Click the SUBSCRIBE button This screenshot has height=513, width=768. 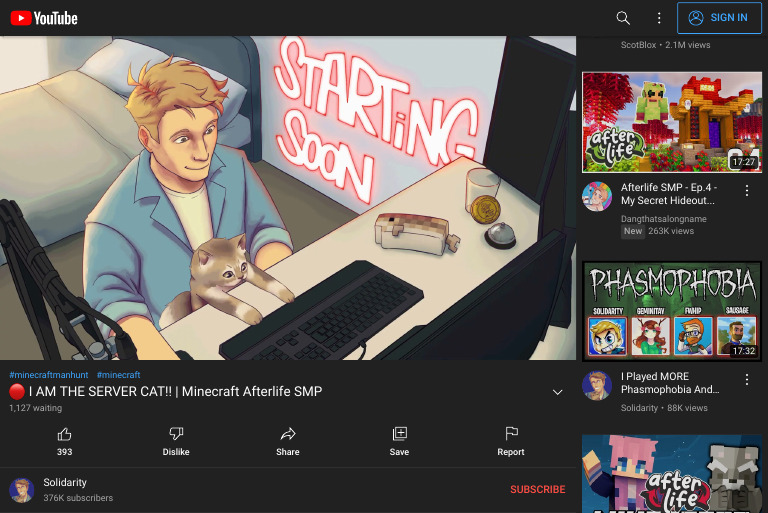537,489
